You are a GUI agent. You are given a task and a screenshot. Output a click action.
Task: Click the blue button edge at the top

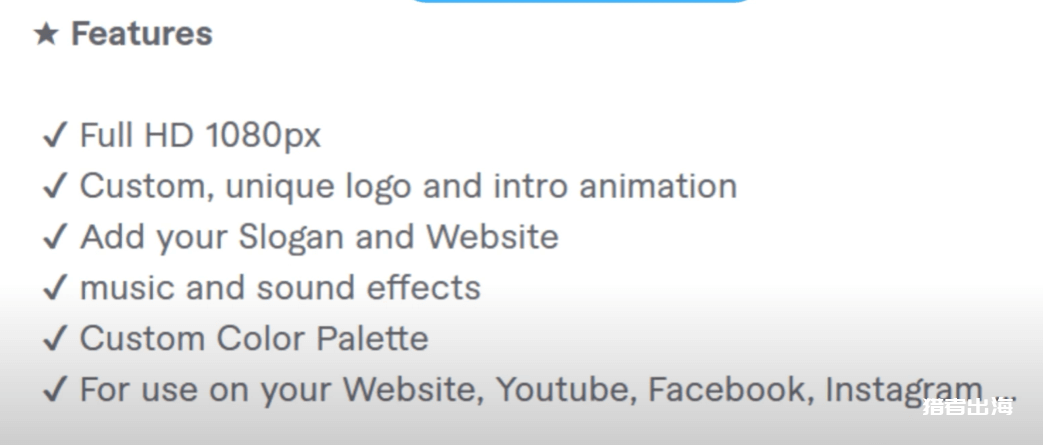(x=580, y=1)
